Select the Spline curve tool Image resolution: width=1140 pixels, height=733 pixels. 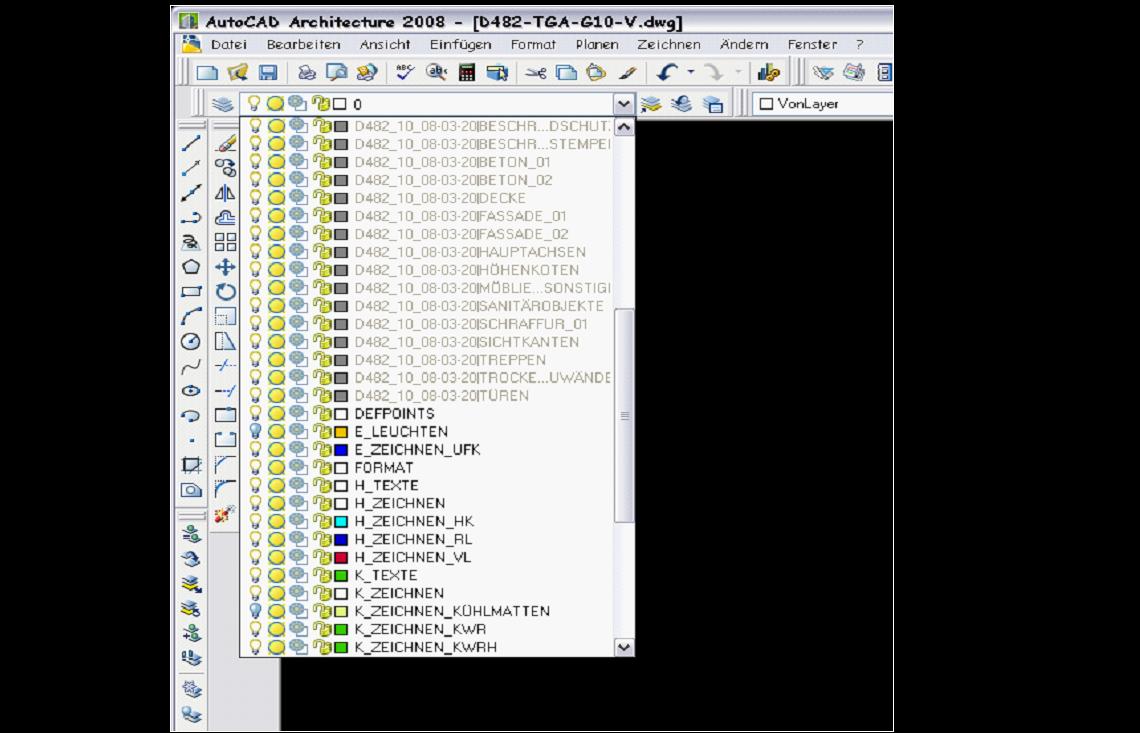click(x=191, y=366)
